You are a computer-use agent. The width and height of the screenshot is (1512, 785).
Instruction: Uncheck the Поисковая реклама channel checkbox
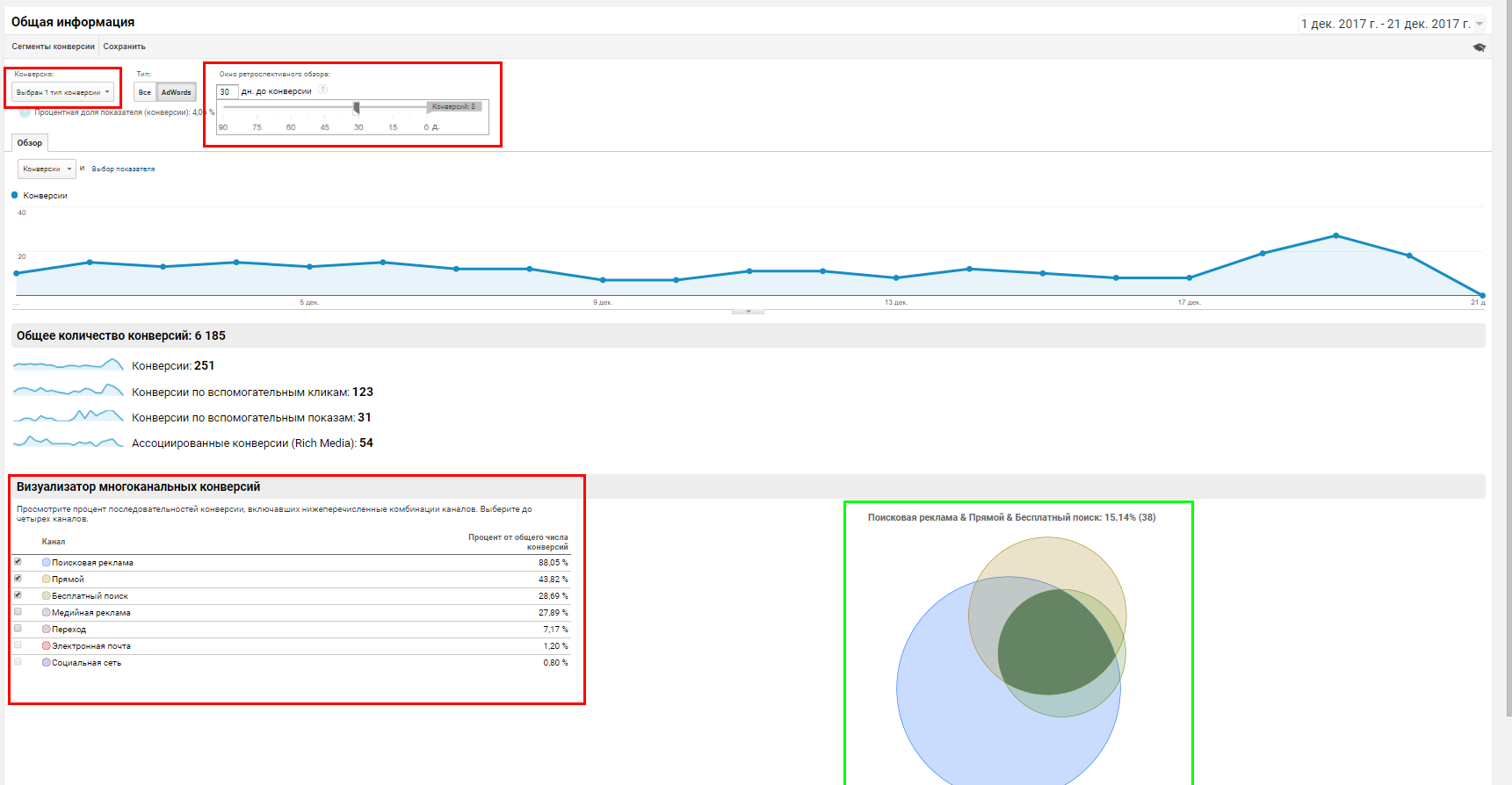pyautogui.click(x=18, y=561)
